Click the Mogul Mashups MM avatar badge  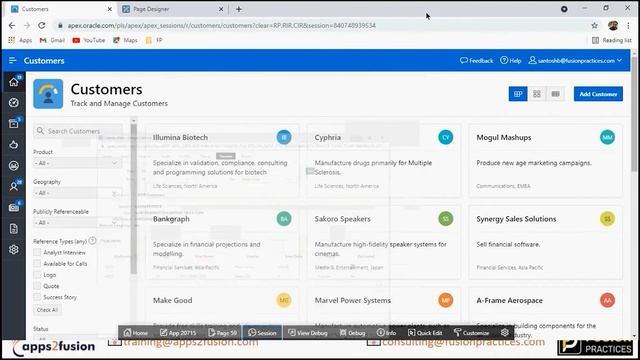pyautogui.click(x=607, y=137)
